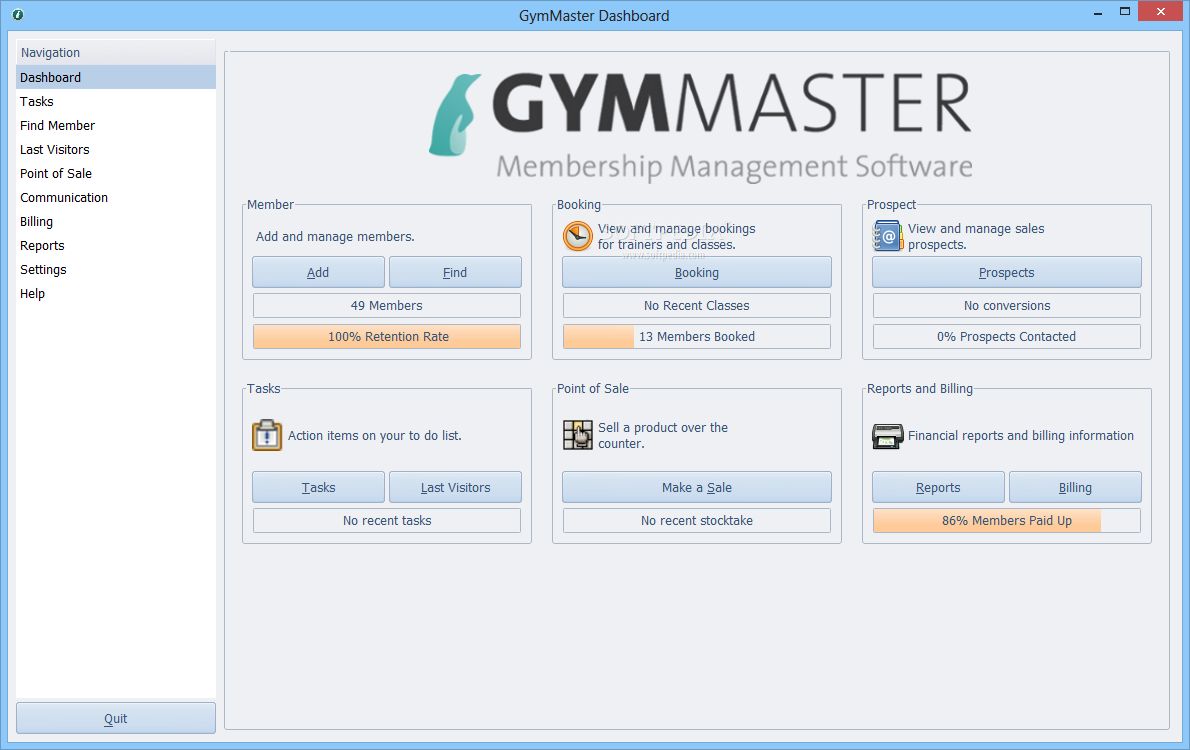Viewport: 1190px width, 750px height.
Task: Click the Navigation header label
Action: point(50,52)
